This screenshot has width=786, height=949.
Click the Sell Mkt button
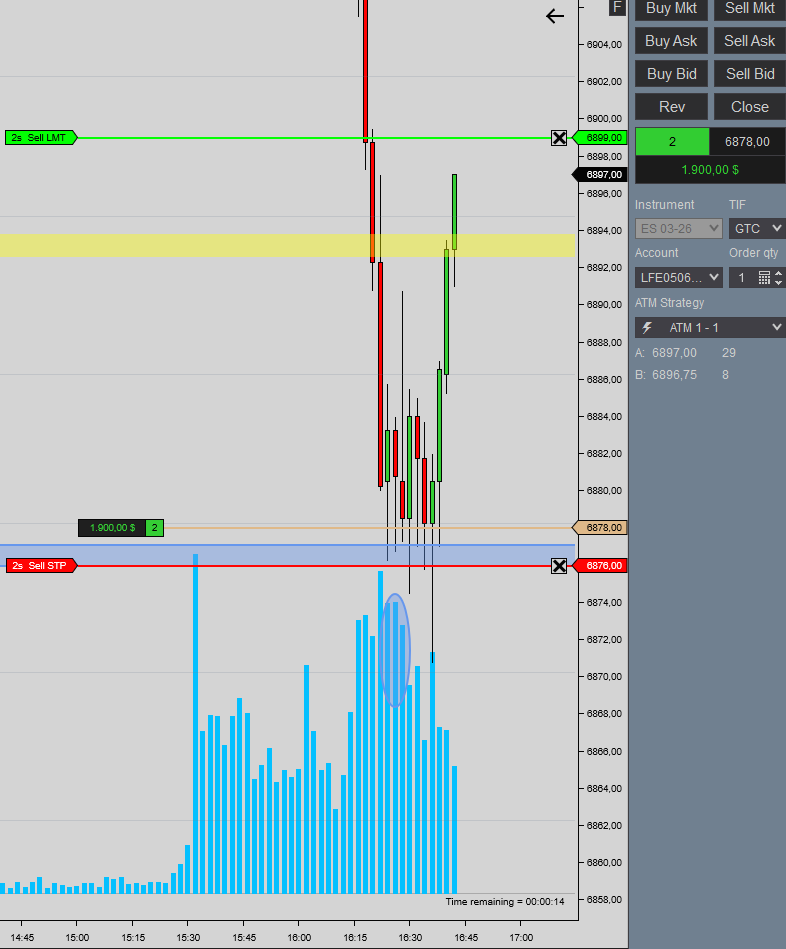tap(750, 8)
